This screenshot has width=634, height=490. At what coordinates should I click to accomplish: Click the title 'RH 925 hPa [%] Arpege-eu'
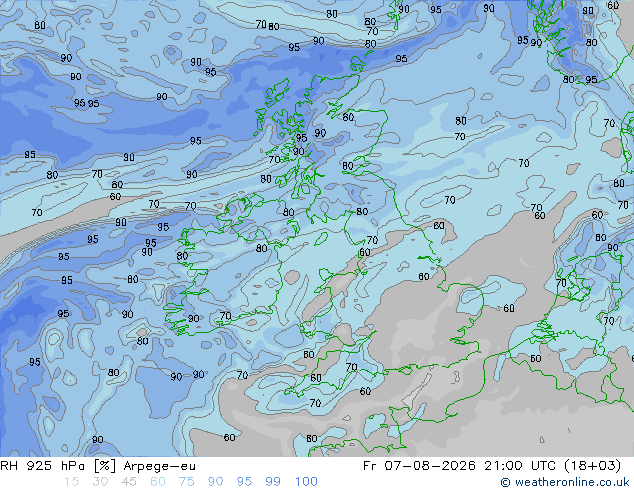98,466
